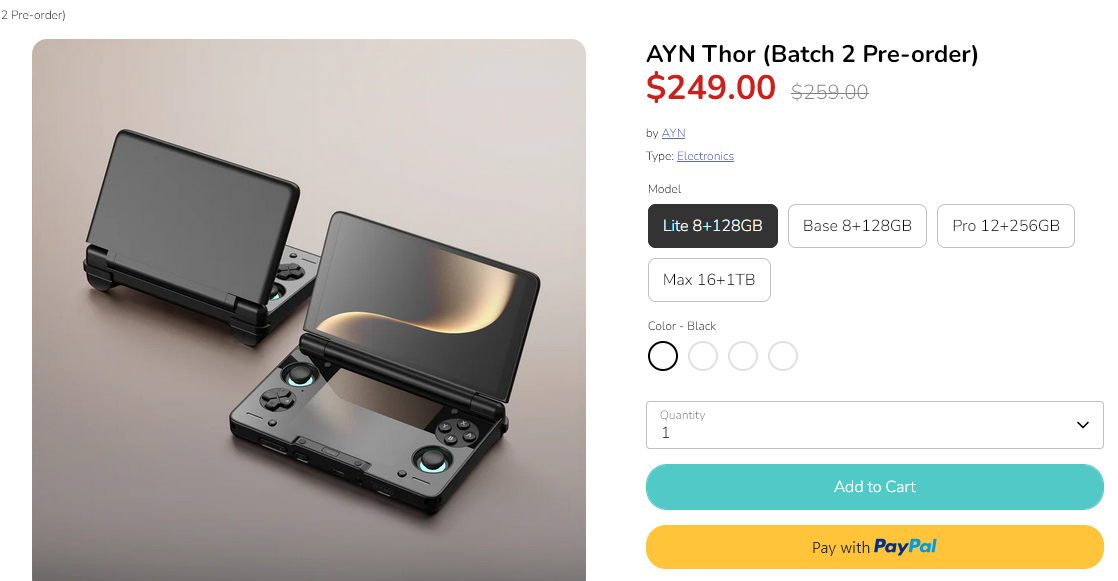Pay with PayPal button
Screen dimensions: 1118x581
875,547
